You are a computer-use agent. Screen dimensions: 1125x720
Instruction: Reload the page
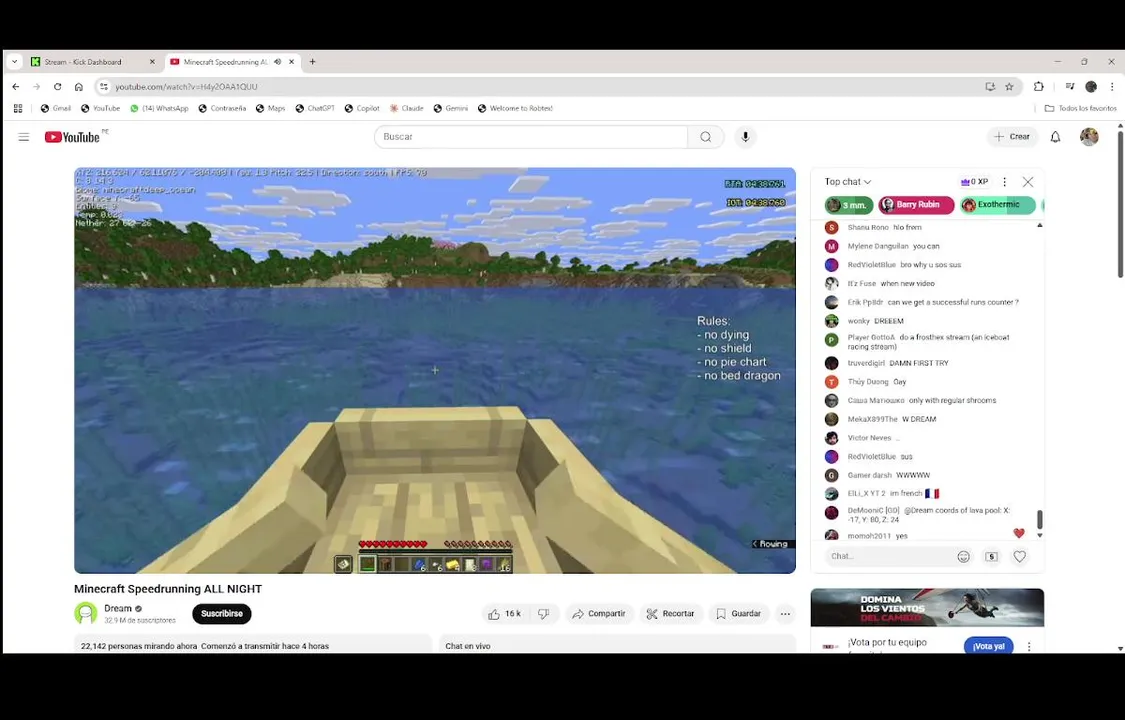[x=57, y=87]
